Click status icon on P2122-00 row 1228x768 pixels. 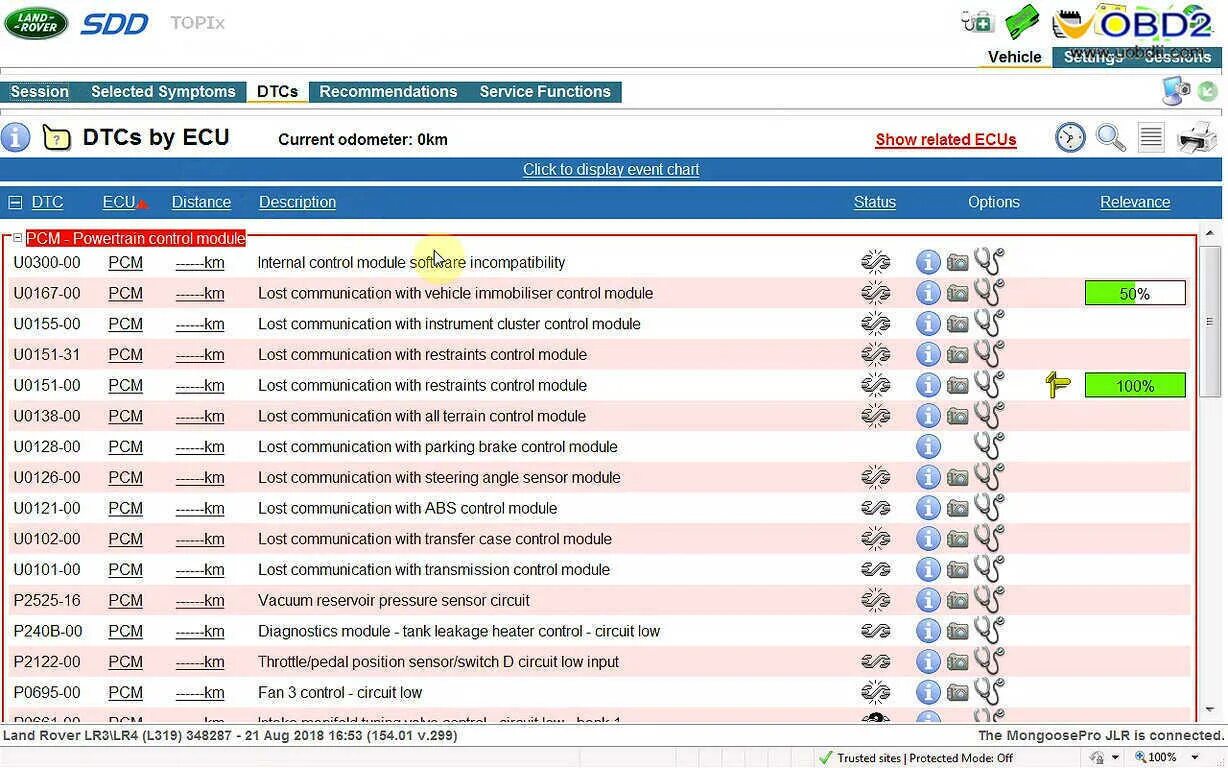875,662
